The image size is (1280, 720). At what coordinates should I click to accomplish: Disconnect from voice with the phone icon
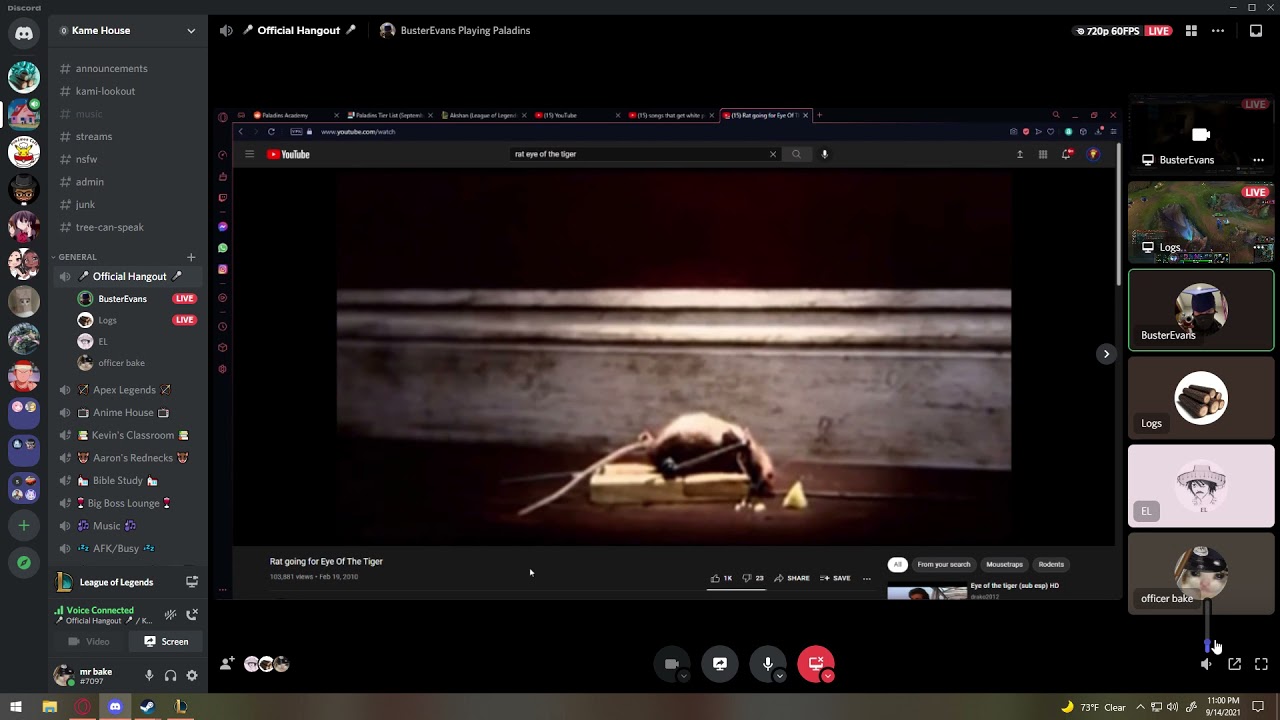pos(192,614)
